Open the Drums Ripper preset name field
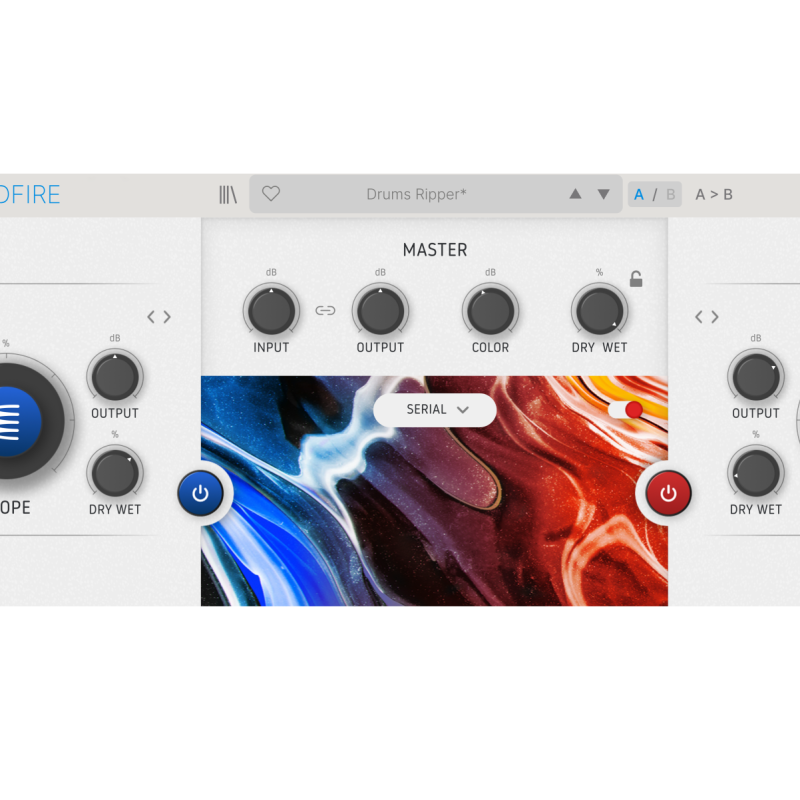Screen dimensions: 800x800 tap(416, 194)
